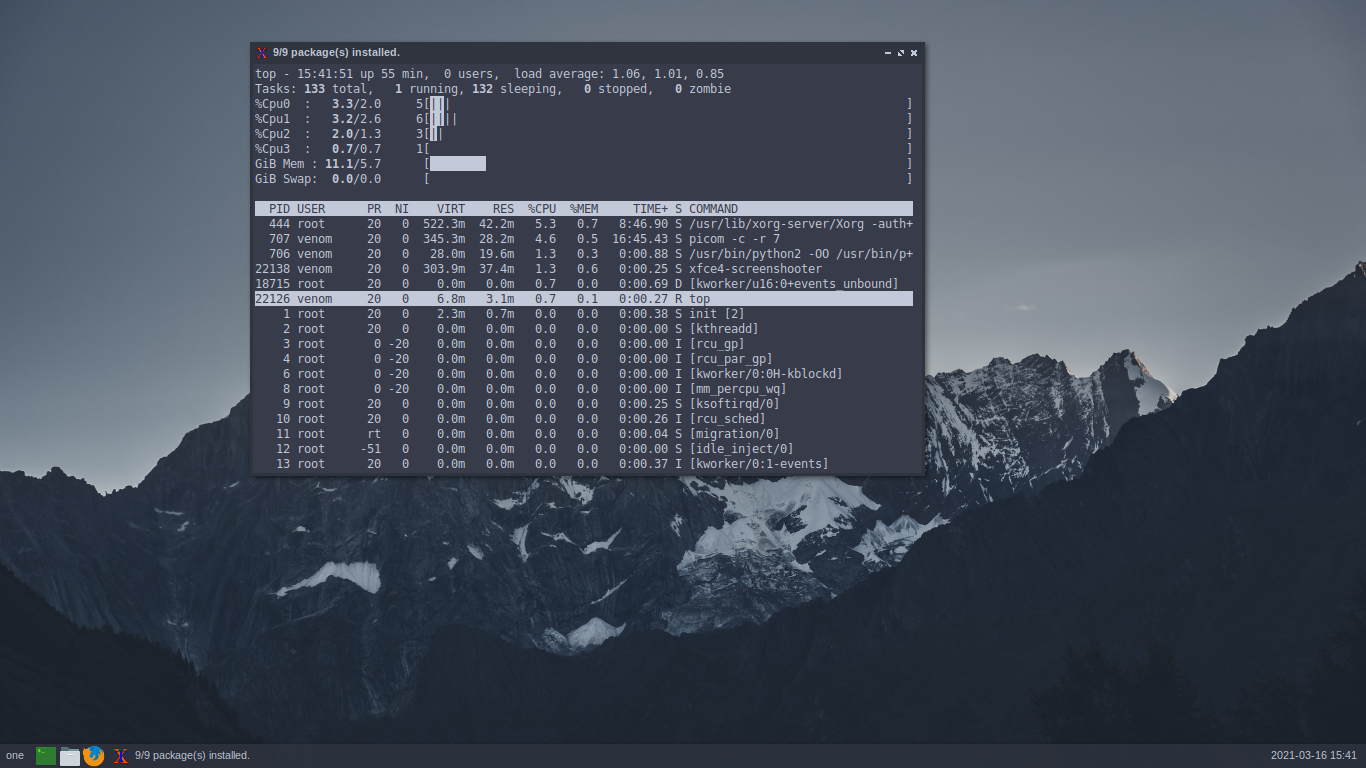Click the 'one' workspace label
1366x768 pixels.
pos(15,756)
